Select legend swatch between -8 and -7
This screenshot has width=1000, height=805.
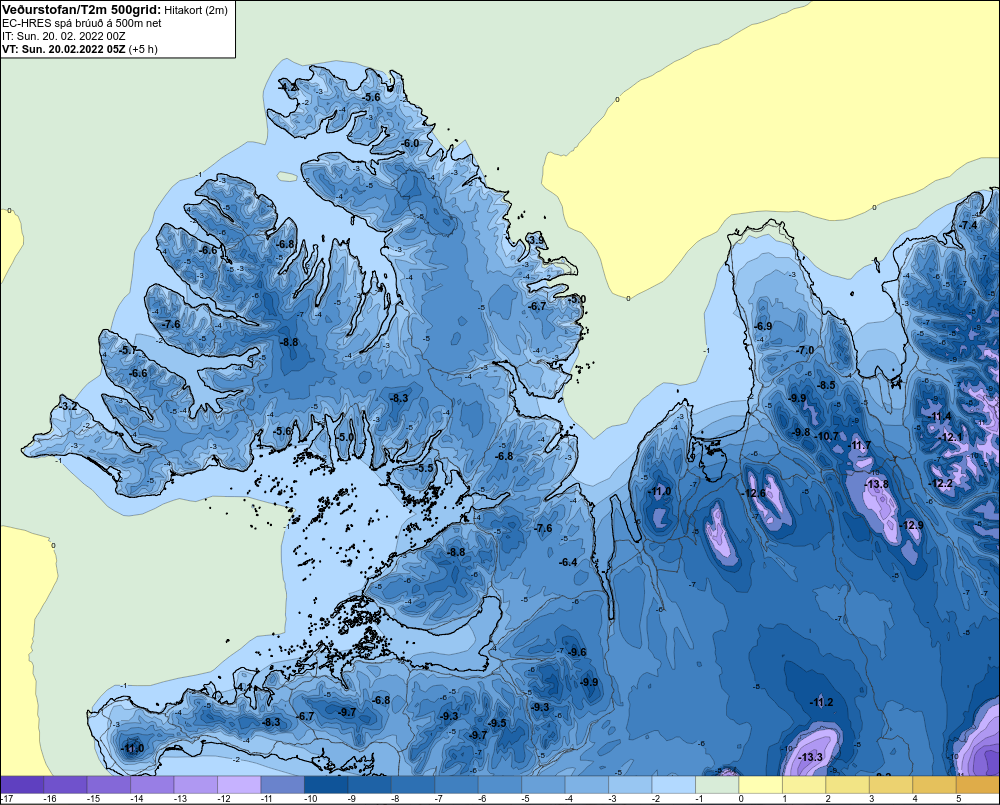tap(413, 785)
